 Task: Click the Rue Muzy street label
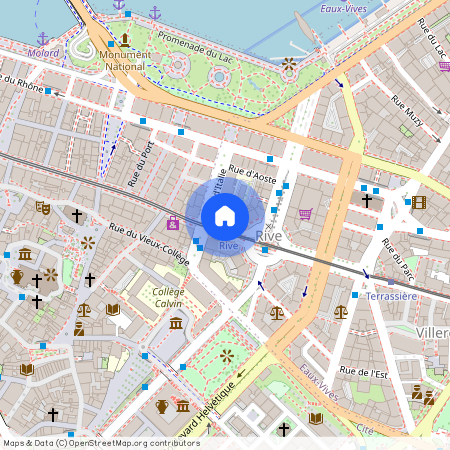tap(407, 110)
